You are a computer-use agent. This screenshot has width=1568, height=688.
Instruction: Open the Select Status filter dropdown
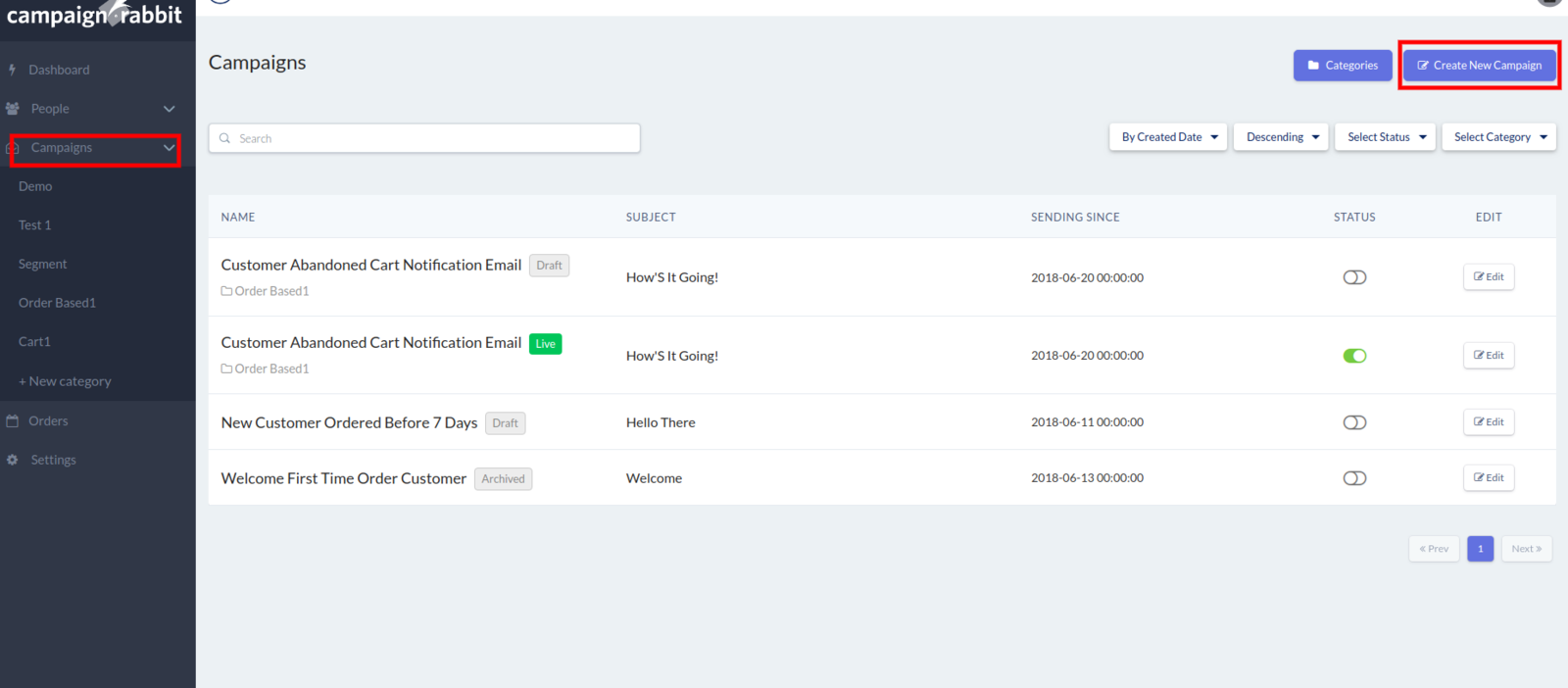(x=1385, y=137)
